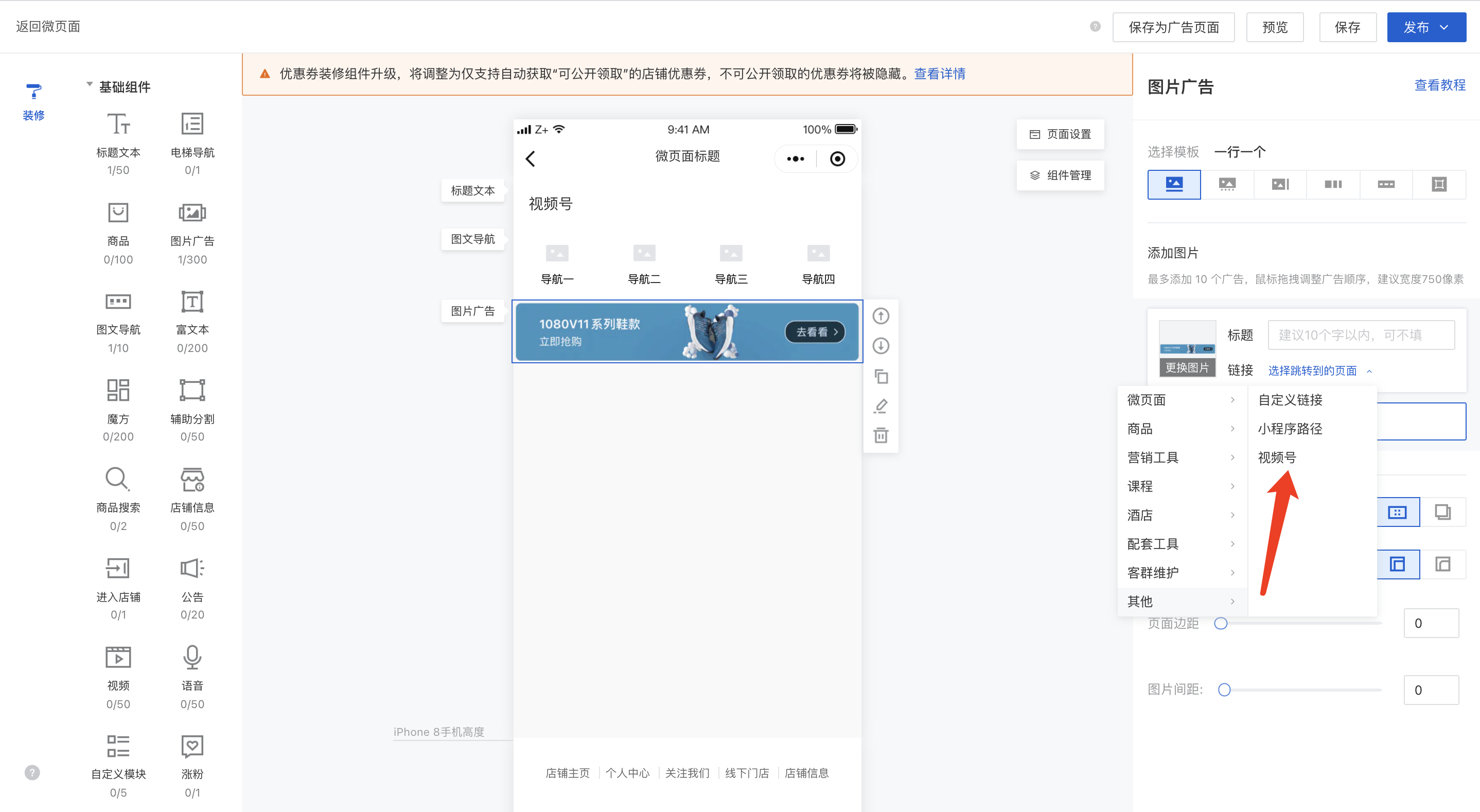The height and width of the screenshot is (812, 1480).
Task: Click the 图片间距 slider handle
Action: tap(1224, 690)
